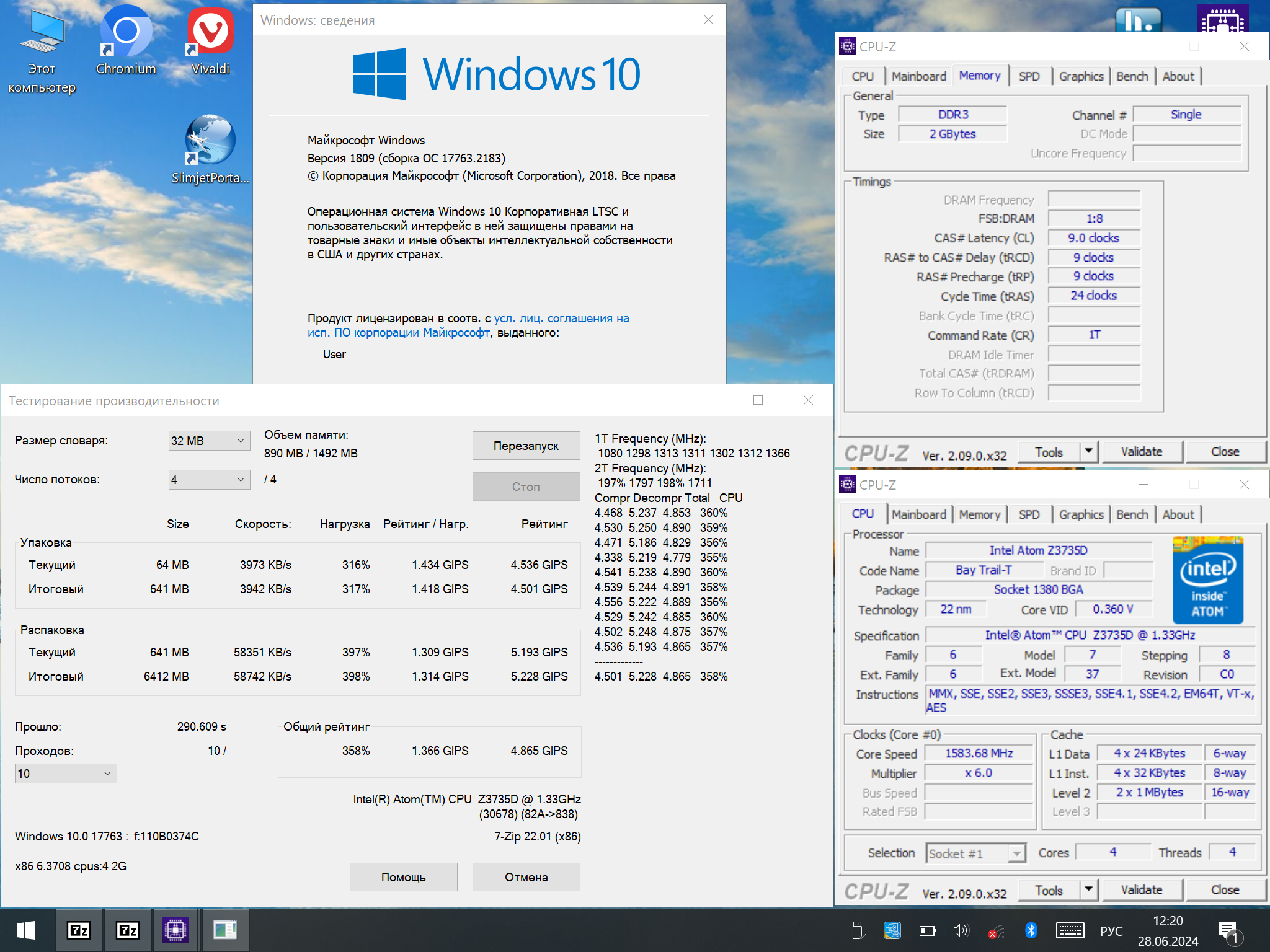Open the Этот компьютер desktop icon
The image size is (1270, 952).
click(42, 53)
